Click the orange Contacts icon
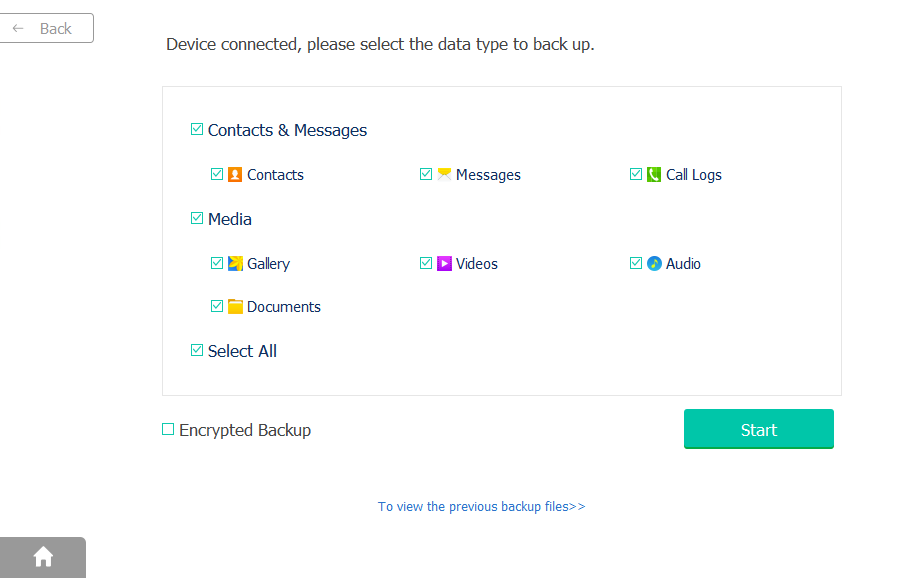 click(x=235, y=174)
